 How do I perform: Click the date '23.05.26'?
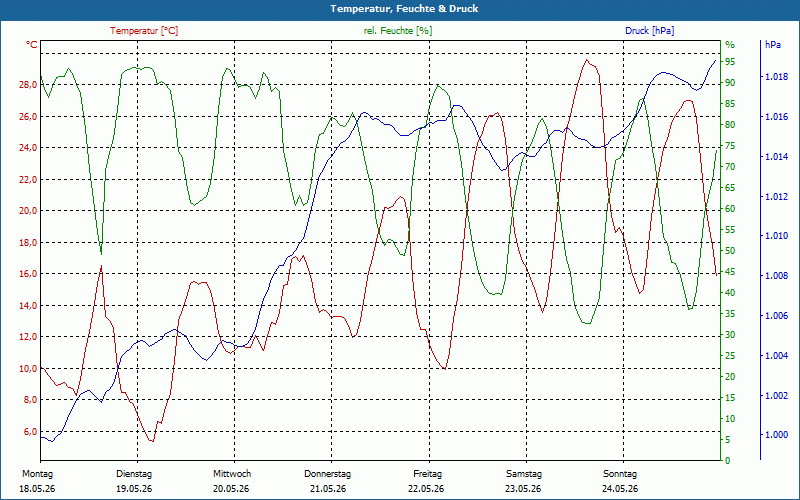523,489
